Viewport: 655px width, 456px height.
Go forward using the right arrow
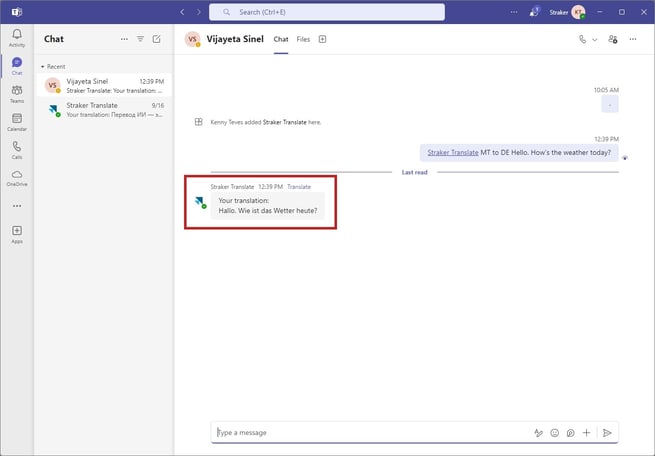coord(198,12)
